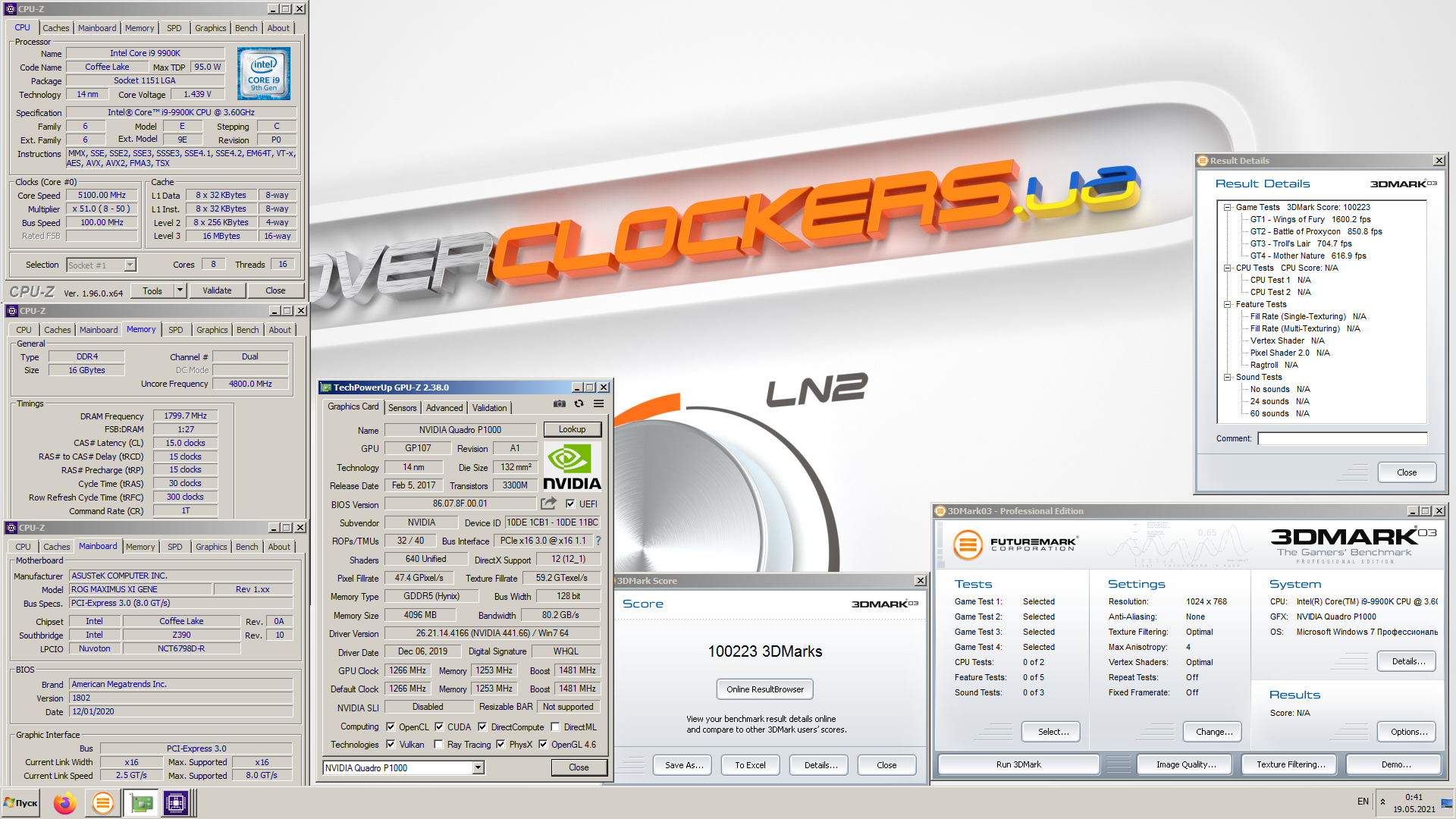Click the GPU-Z refresh icon
The height and width of the screenshot is (819, 1456).
579,404
